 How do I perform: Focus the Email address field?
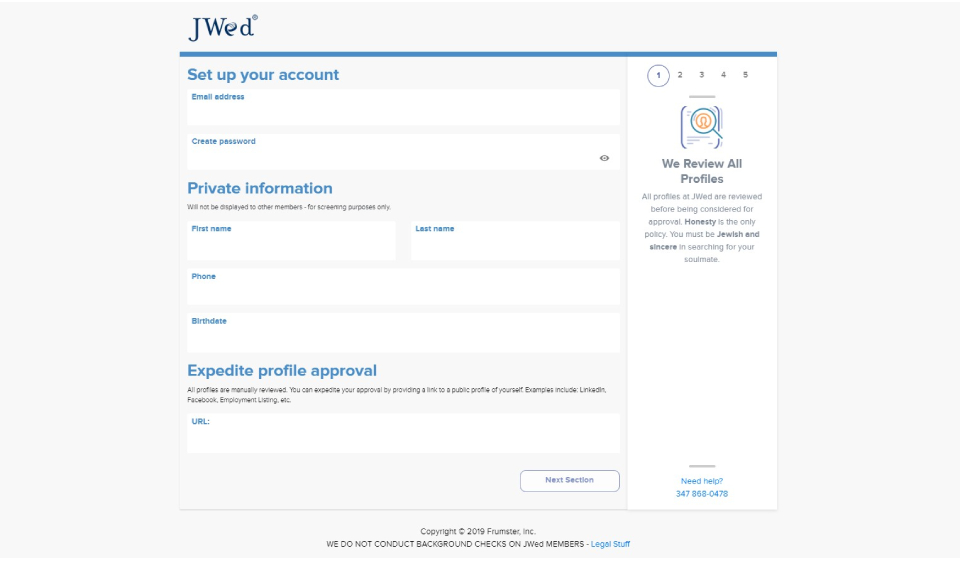(403, 110)
